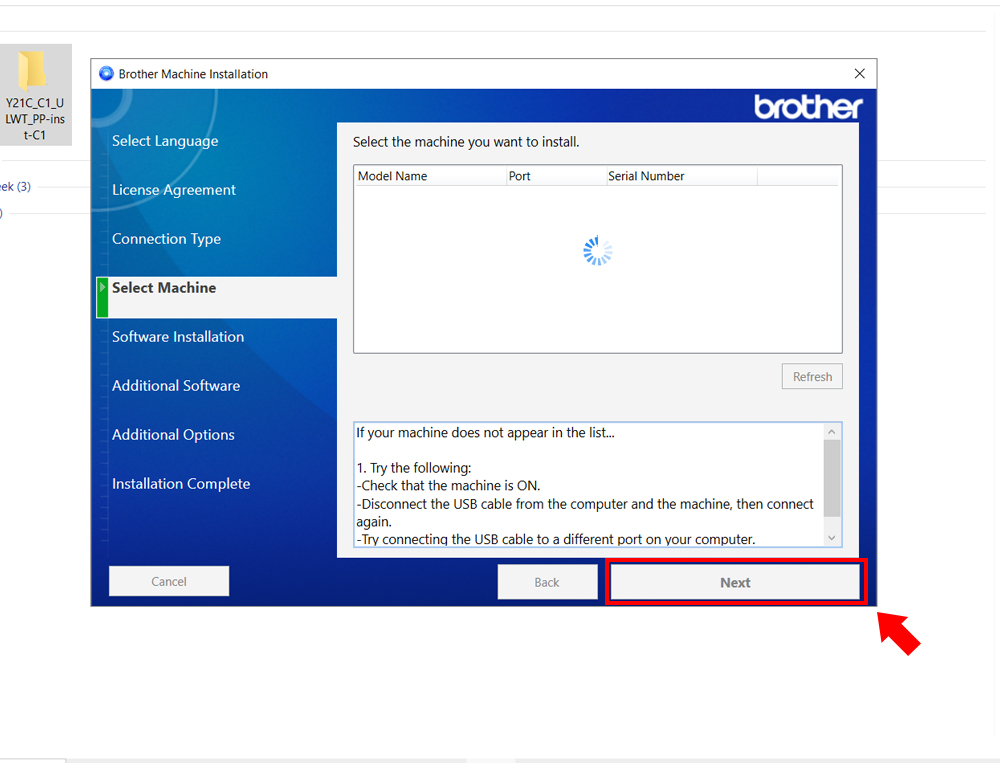Click 'Select the machine you want to install.' text
This screenshot has width=1000, height=763.
466,142
